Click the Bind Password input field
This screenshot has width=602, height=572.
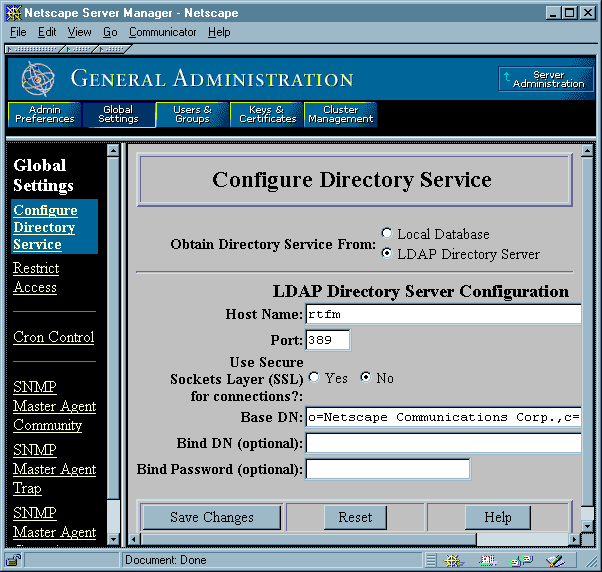388,469
